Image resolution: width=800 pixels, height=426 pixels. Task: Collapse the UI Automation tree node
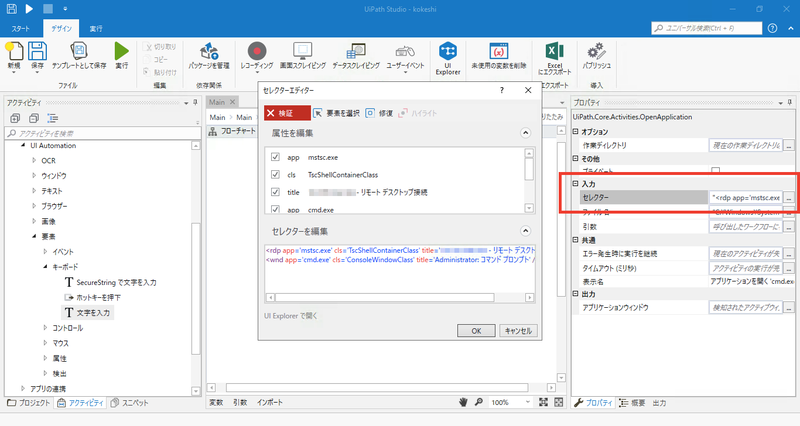click(x=22, y=145)
